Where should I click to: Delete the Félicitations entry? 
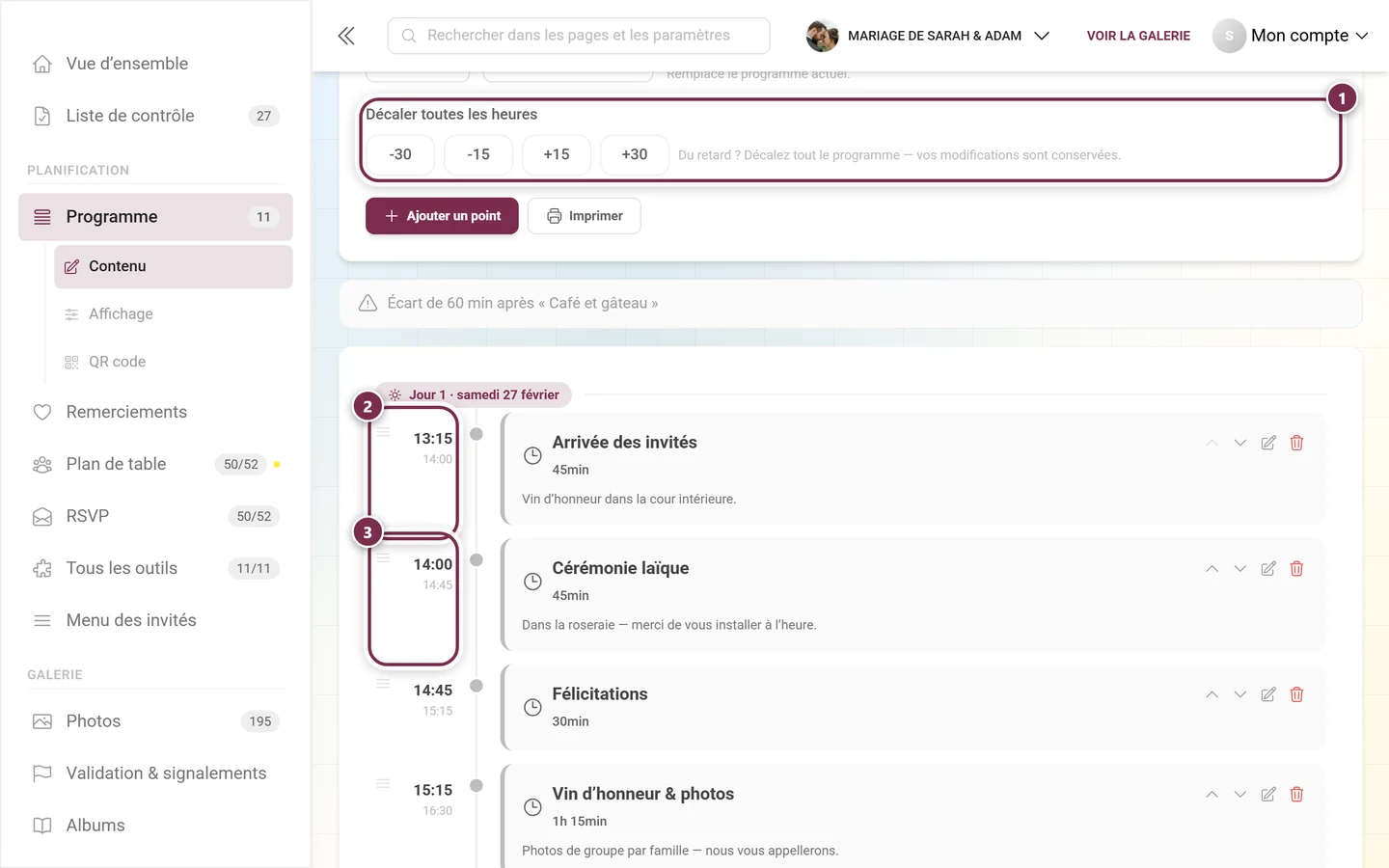(1296, 694)
